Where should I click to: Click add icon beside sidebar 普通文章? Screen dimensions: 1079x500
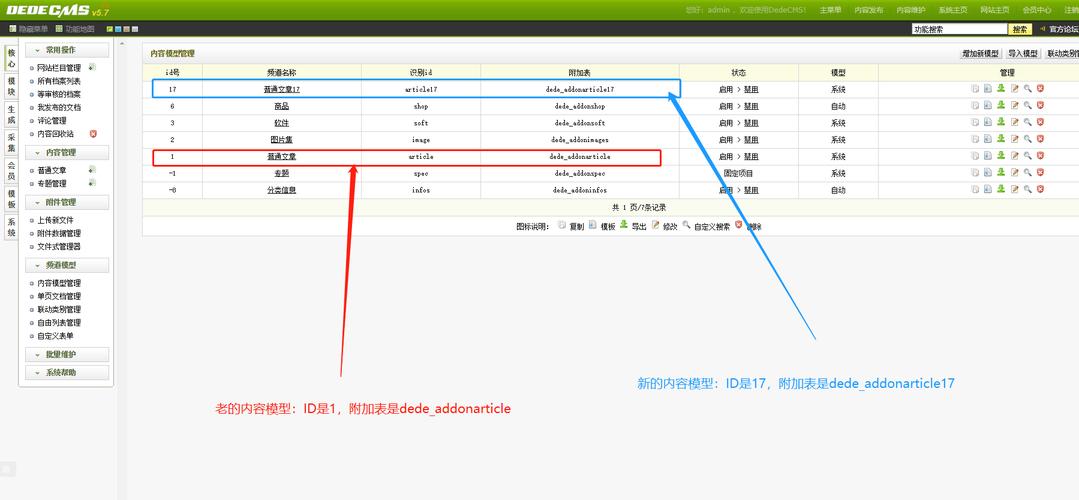[92, 169]
